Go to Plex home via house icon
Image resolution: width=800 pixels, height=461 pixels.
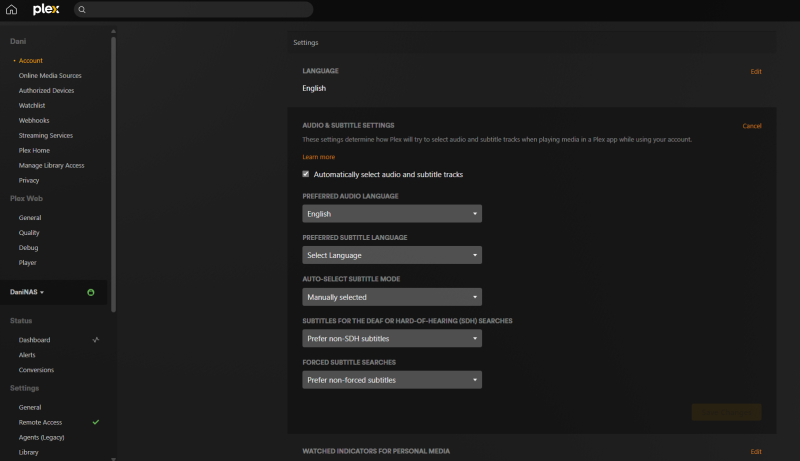(11, 10)
